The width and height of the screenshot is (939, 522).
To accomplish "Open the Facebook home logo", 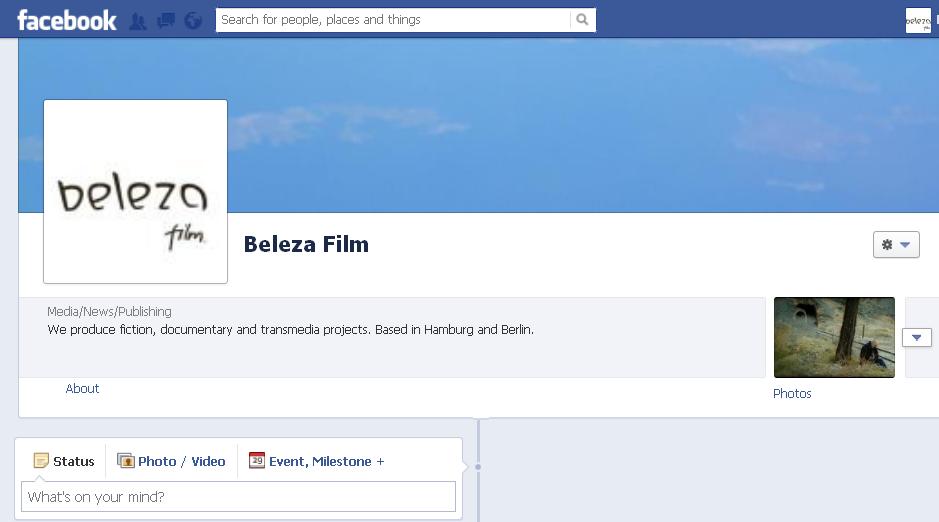I will click(x=66, y=20).
